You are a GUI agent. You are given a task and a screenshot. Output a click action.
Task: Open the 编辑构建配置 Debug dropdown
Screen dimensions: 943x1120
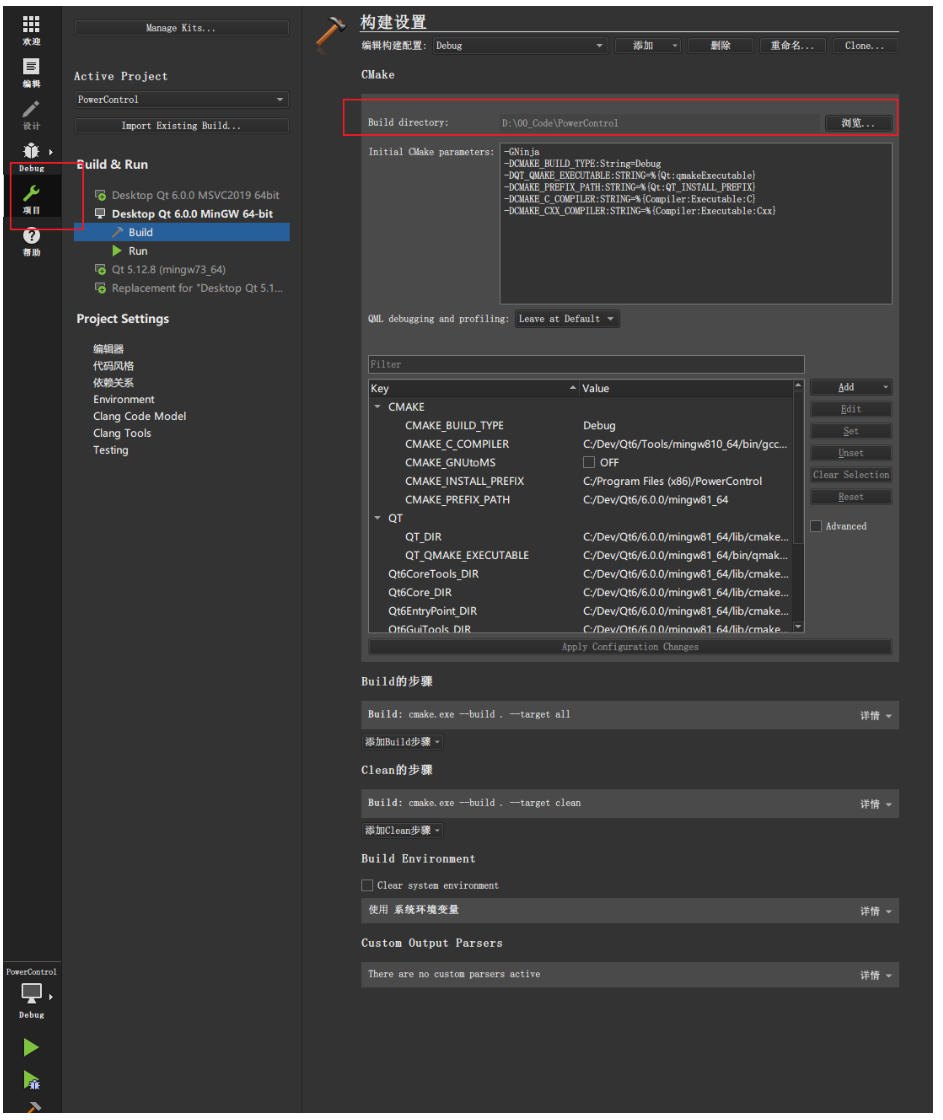pyautogui.click(x=520, y=45)
